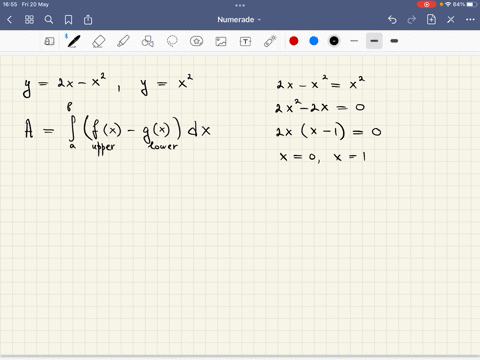The height and width of the screenshot is (360, 480).
Task: Tap the three-dot multitasking indicator at top
Action: (x=240, y=5)
